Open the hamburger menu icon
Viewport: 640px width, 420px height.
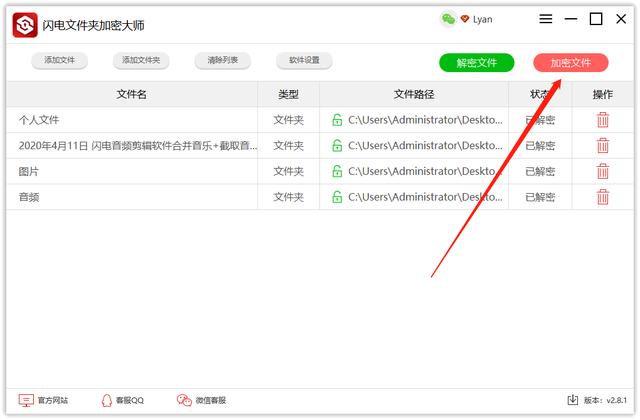(546, 19)
